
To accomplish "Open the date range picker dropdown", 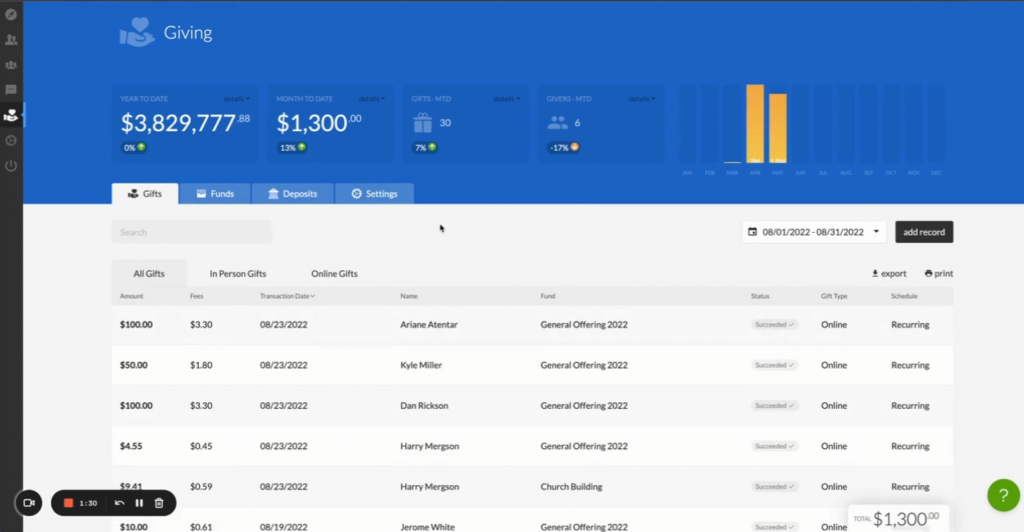I will pyautogui.click(x=814, y=232).
